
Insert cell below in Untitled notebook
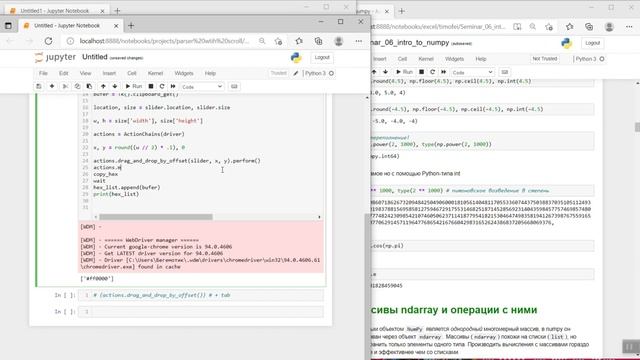pos(52,87)
